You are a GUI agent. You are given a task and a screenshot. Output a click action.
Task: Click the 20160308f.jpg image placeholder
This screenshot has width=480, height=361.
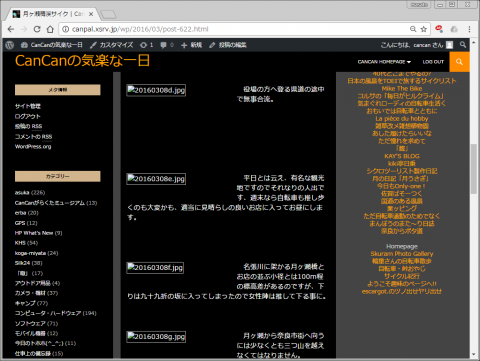coord(155,268)
